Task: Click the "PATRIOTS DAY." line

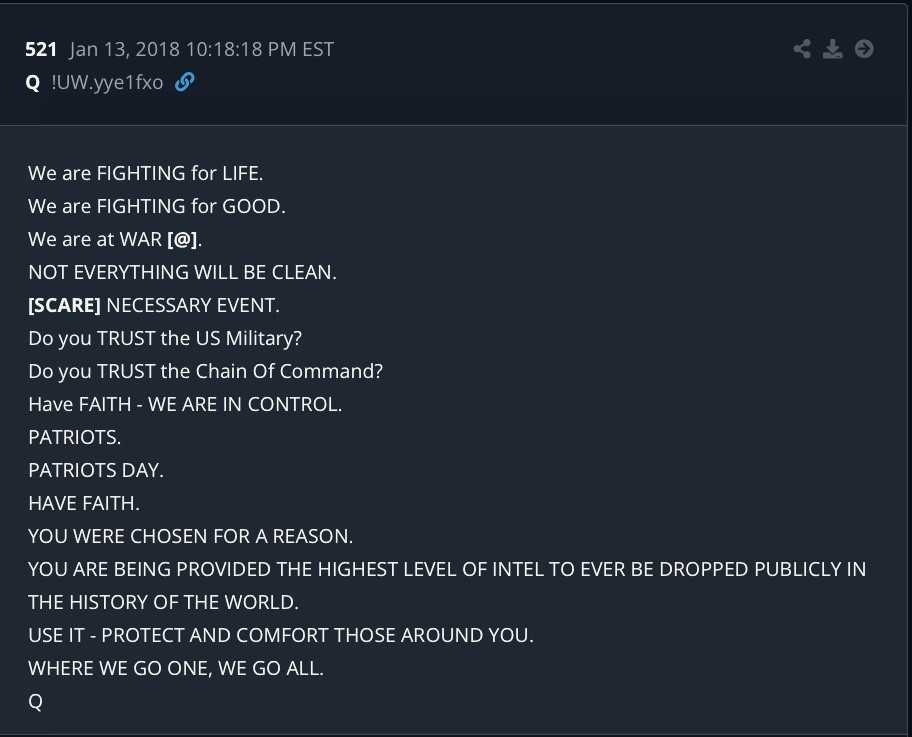Action: tap(96, 470)
